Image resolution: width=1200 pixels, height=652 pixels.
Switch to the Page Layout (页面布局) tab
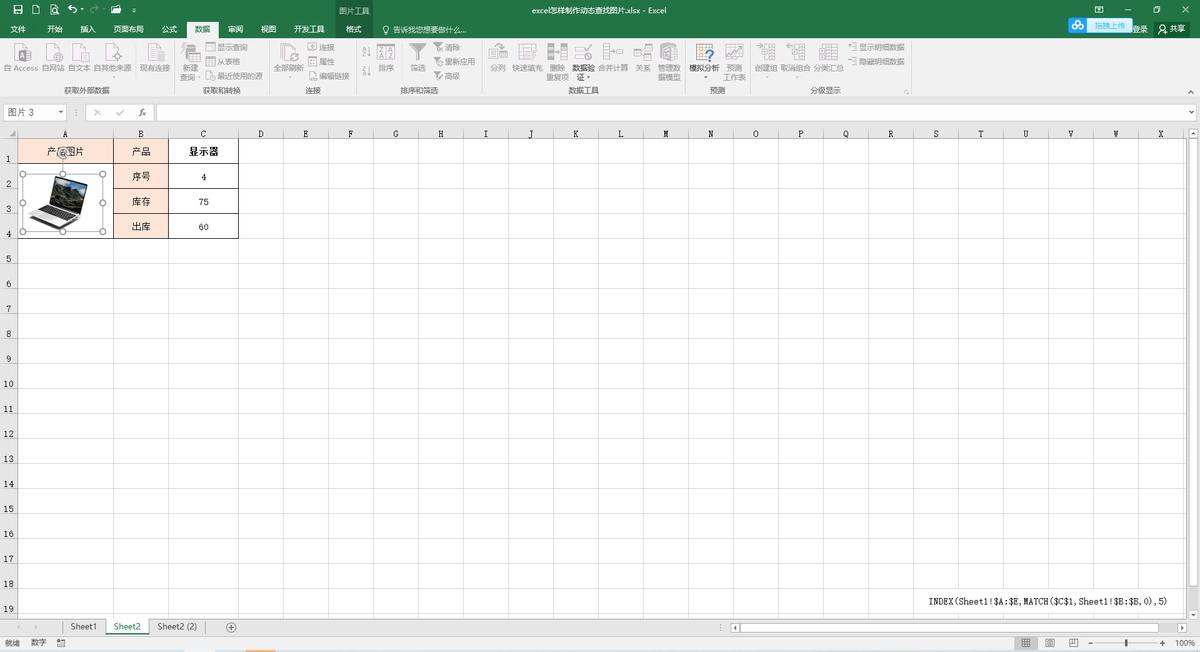pos(128,30)
